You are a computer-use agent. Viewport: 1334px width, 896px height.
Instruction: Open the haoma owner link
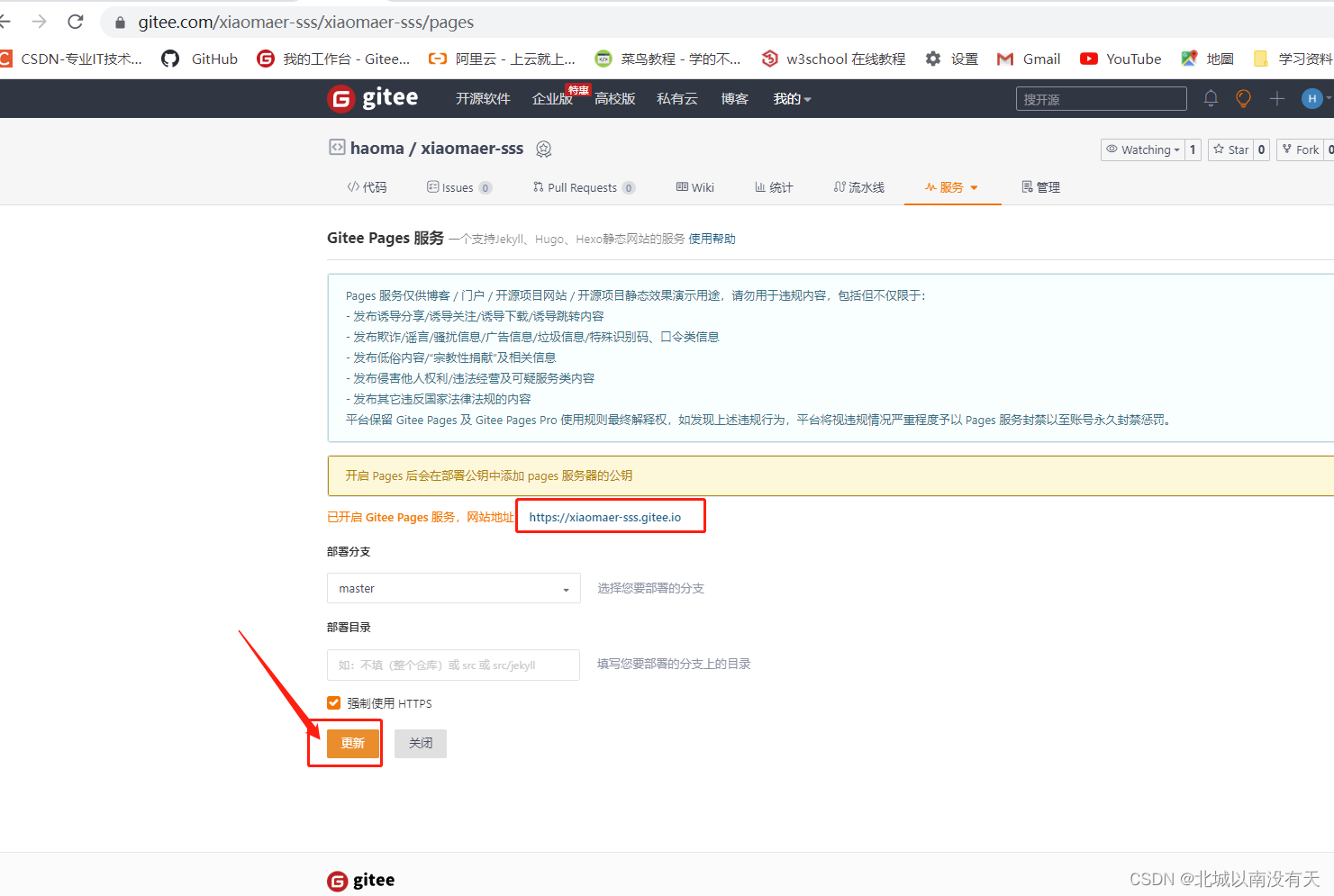click(377, 149)
